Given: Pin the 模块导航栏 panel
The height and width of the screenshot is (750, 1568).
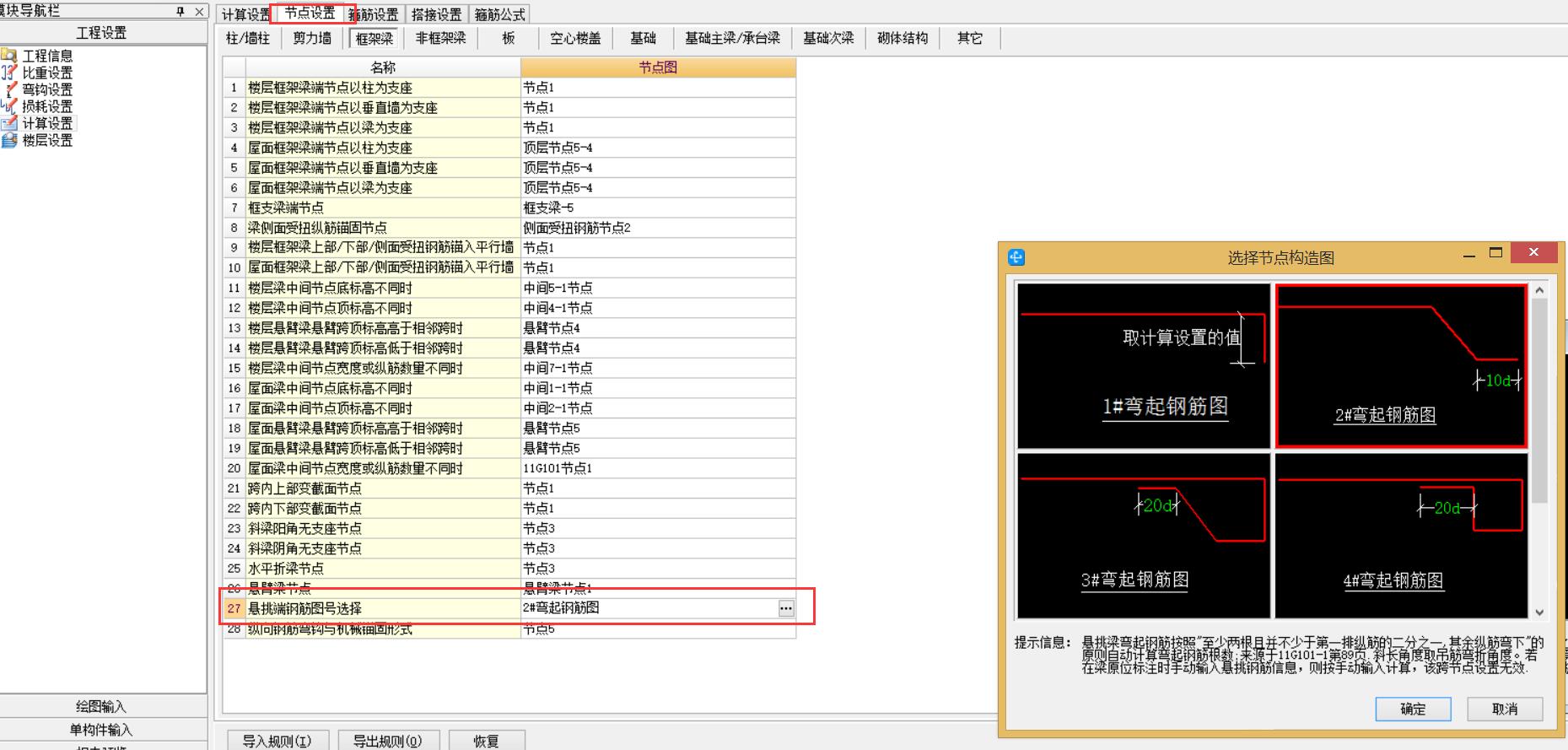Looking at the screenshot, I should pyautogui.click(x=181, y=11).
